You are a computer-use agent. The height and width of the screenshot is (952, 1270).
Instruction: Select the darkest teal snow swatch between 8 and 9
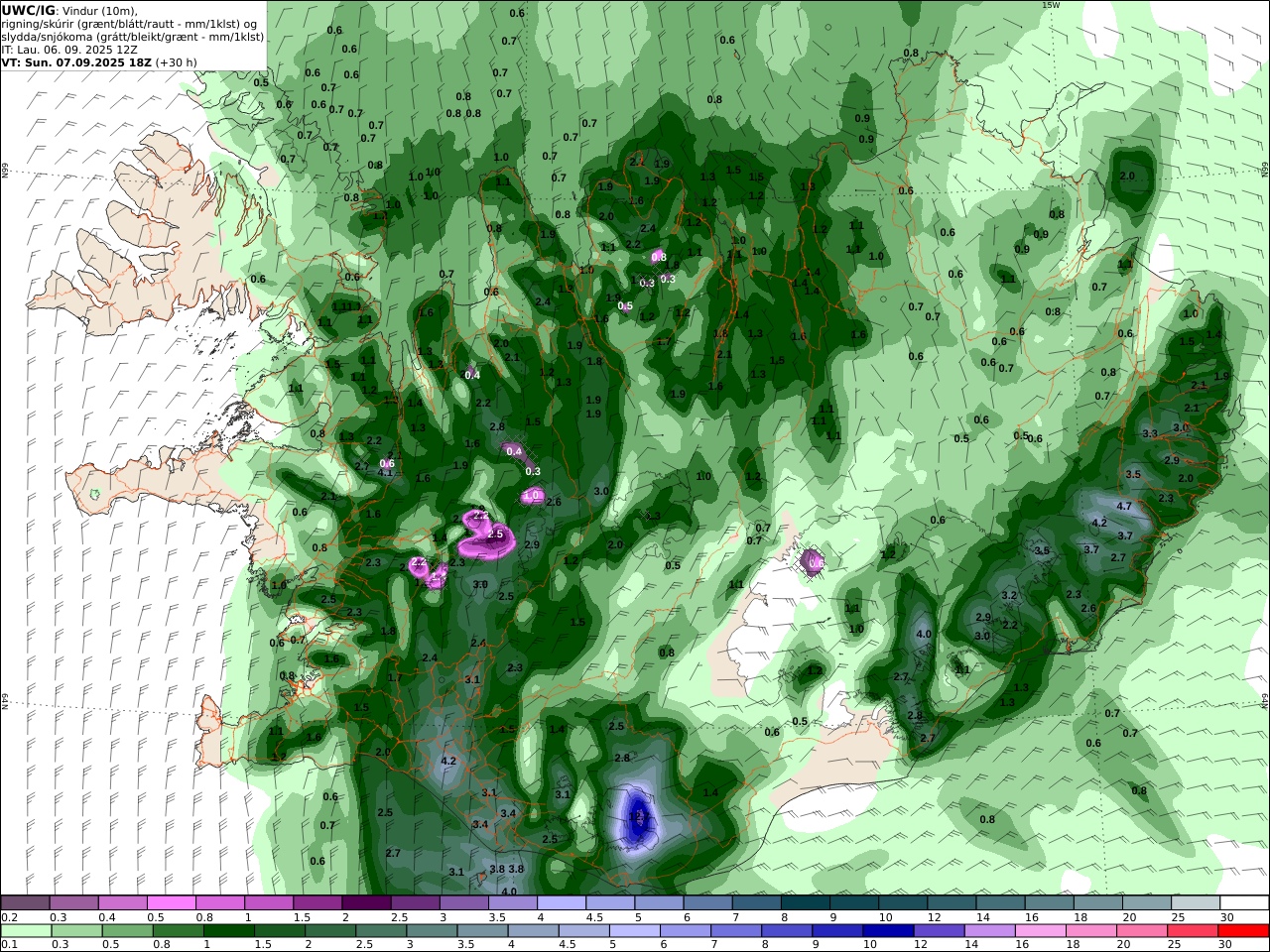coord(806,903)
